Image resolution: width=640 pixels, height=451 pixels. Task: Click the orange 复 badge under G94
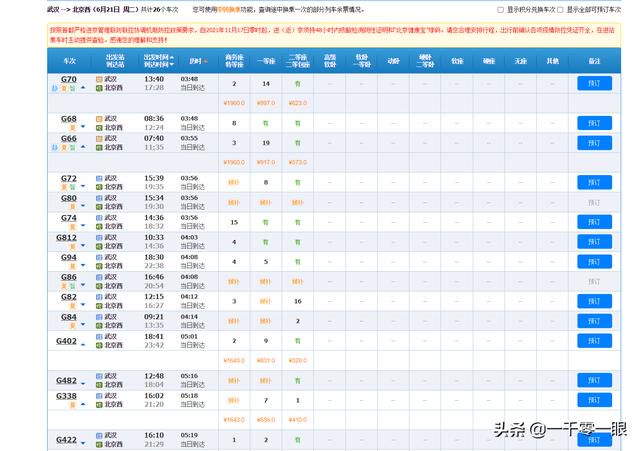[x=73, y=266]
